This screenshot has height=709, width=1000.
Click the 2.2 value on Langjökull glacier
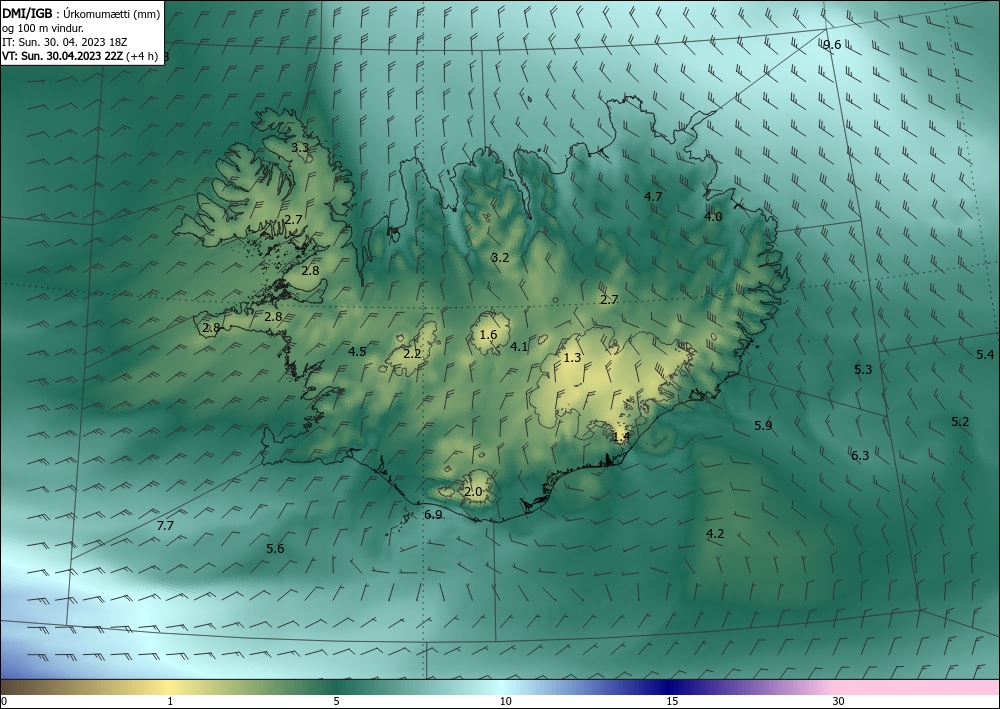pyautogui.click(x=413, y=353)
